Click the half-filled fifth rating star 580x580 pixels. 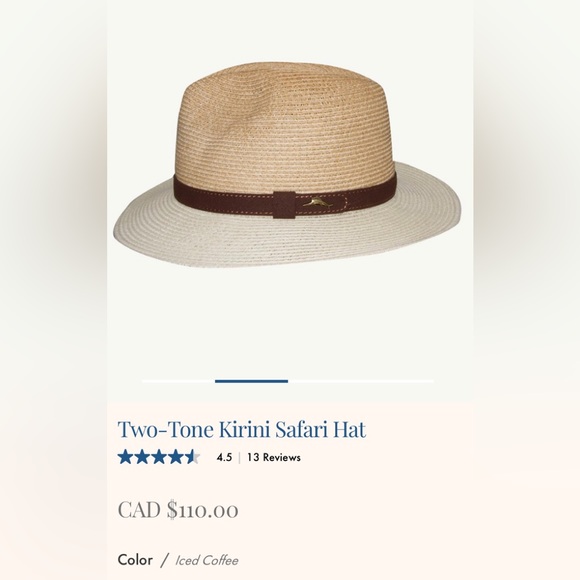(192, 457)
